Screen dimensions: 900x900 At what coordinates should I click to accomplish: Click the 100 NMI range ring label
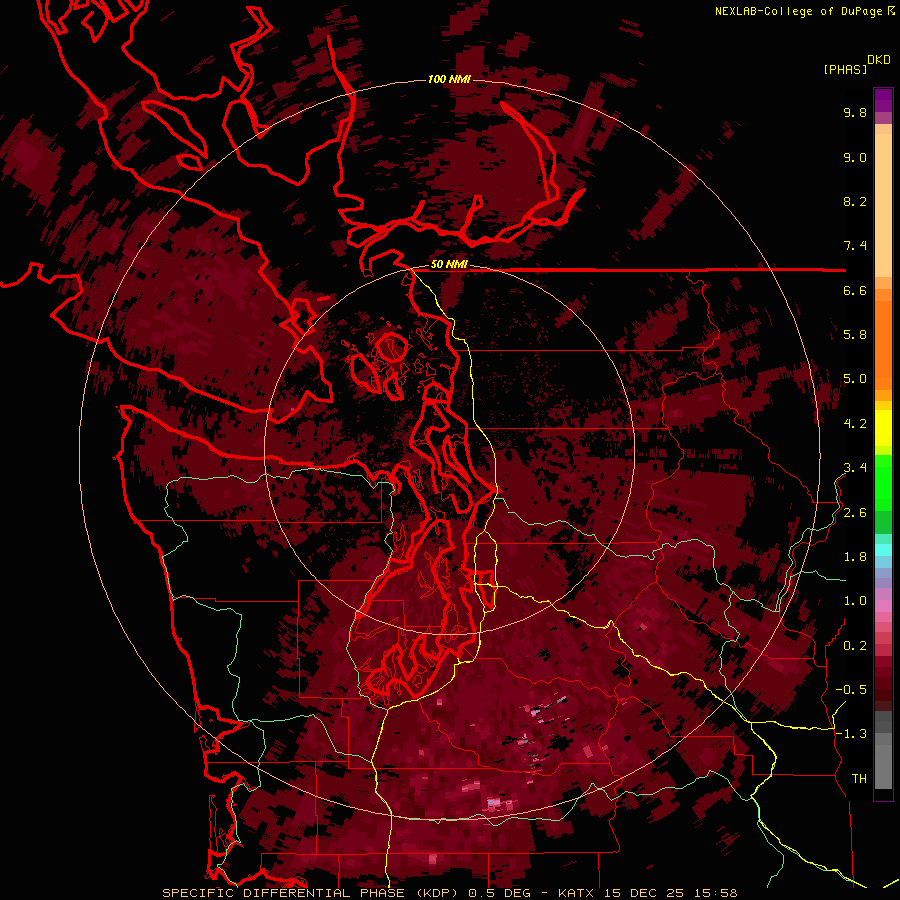(x=449, y=79)
